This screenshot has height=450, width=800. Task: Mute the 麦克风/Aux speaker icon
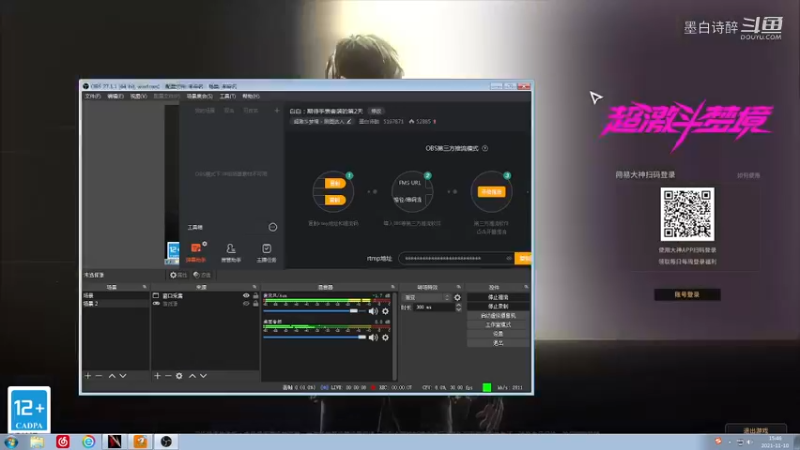coord(373,311)
